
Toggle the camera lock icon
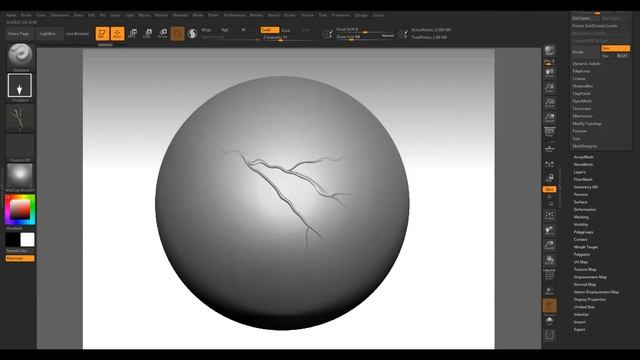pos(549,178)
